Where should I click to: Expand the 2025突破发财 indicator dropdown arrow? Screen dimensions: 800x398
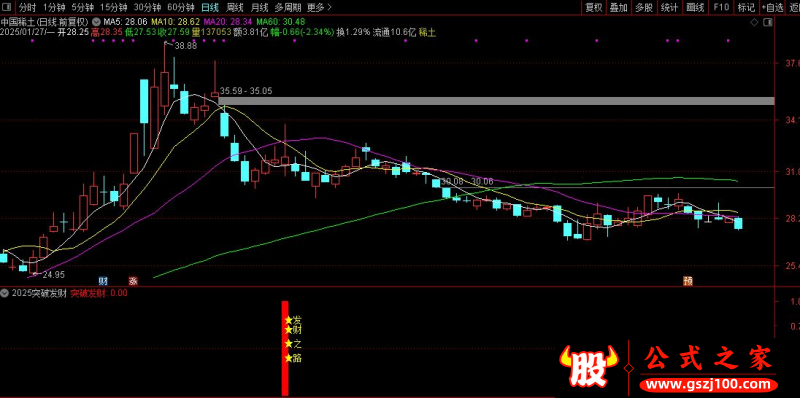(x=5, y=293)
